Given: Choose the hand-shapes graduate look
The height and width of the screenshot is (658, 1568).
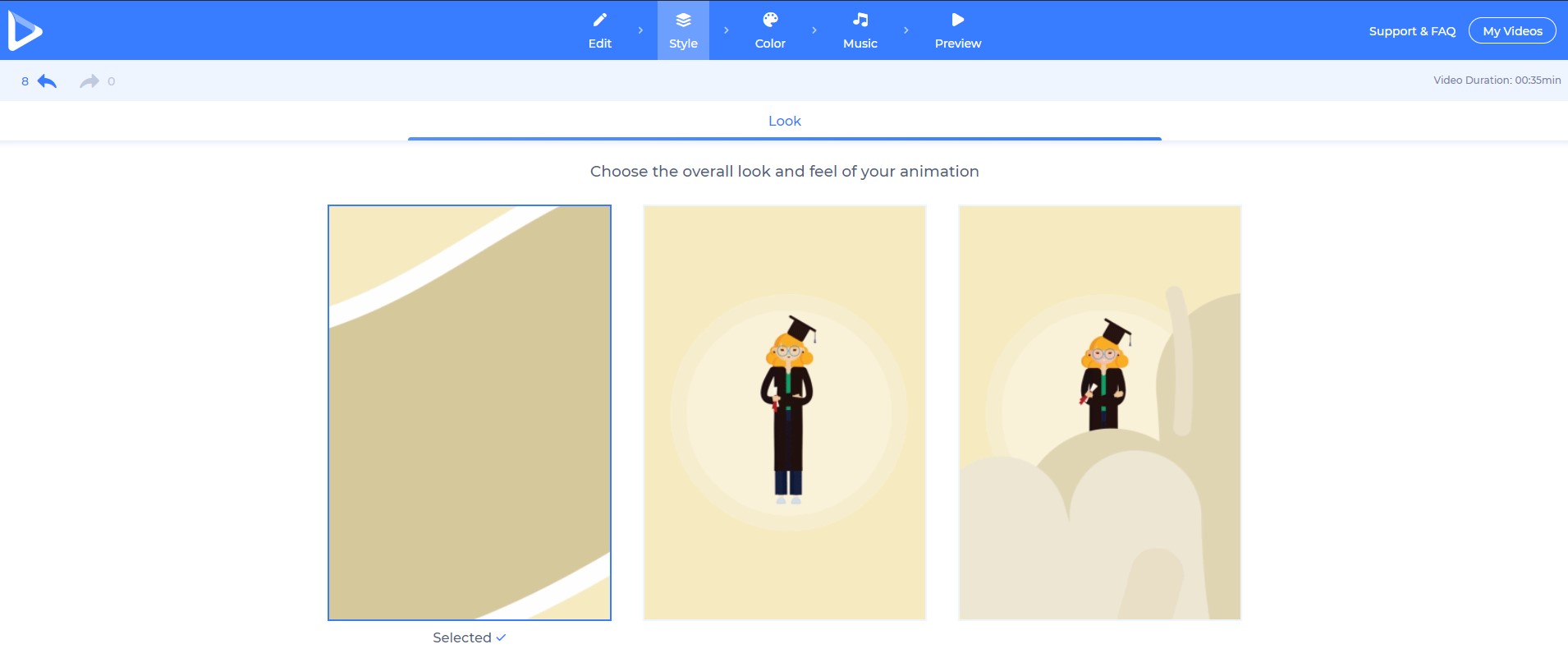Looking at the screenshot, I should [x=1100, y=412].
